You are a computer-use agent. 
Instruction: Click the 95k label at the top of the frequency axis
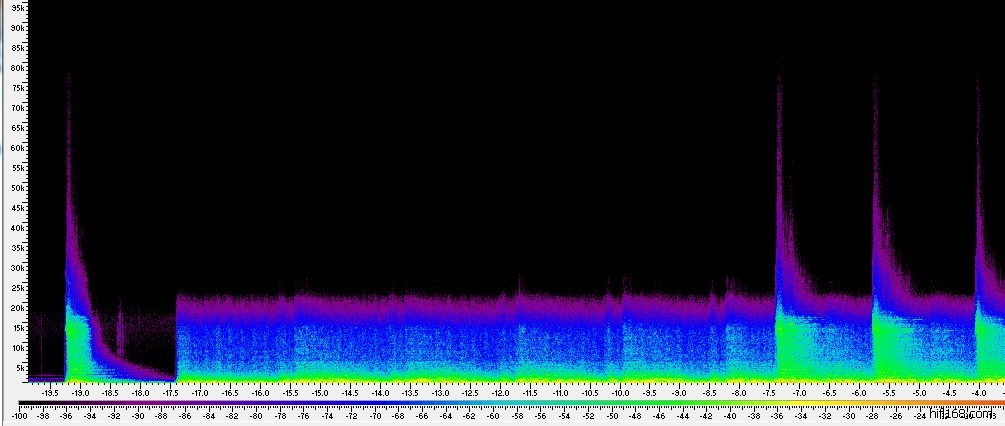point(16,8)
